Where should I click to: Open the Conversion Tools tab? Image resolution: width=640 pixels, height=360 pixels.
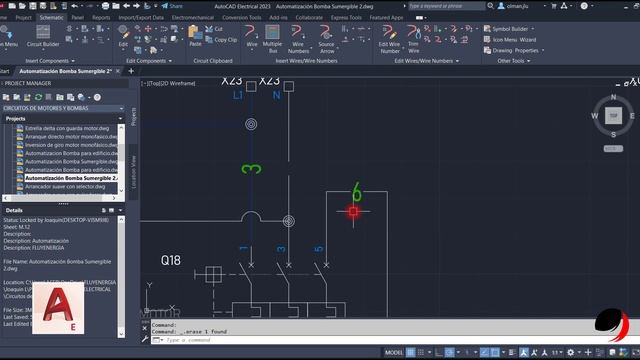point(242,18)
